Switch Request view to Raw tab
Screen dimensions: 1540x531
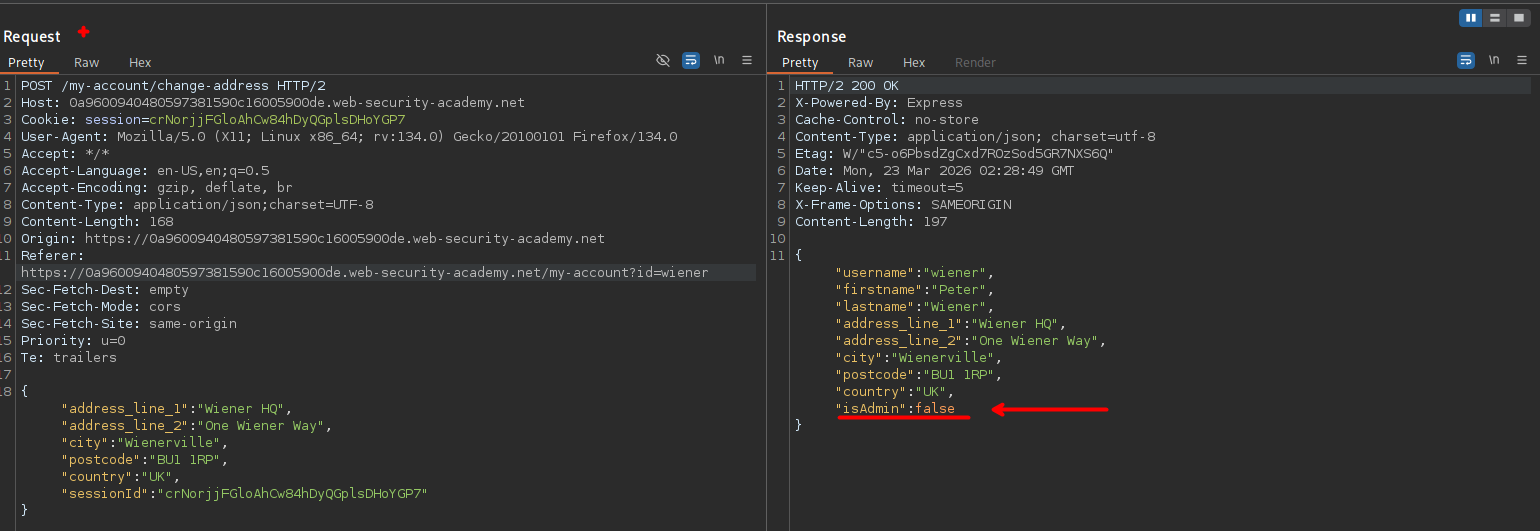(87, 63)
